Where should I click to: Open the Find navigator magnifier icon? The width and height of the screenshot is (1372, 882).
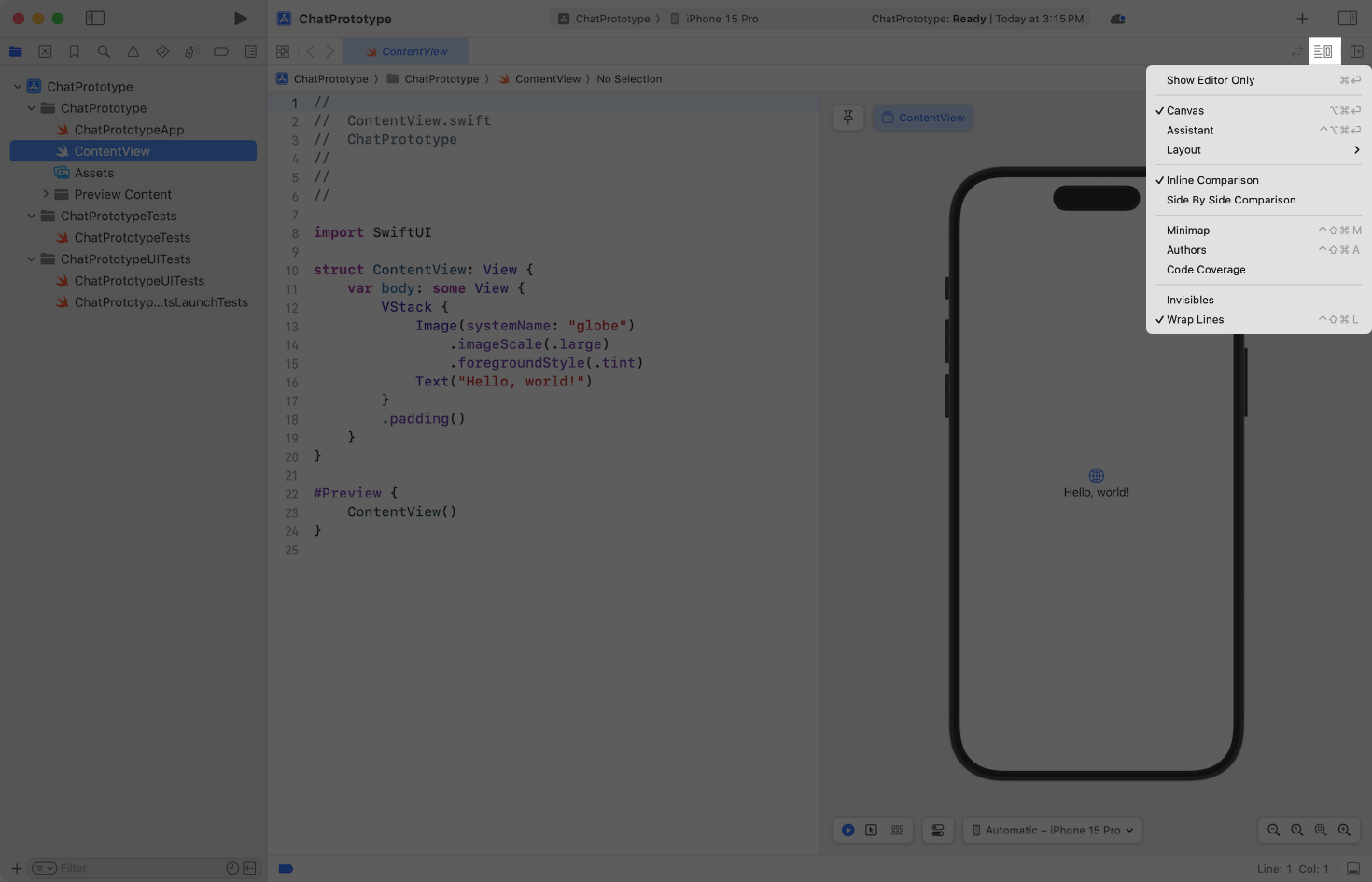click(x=104, y=51)
